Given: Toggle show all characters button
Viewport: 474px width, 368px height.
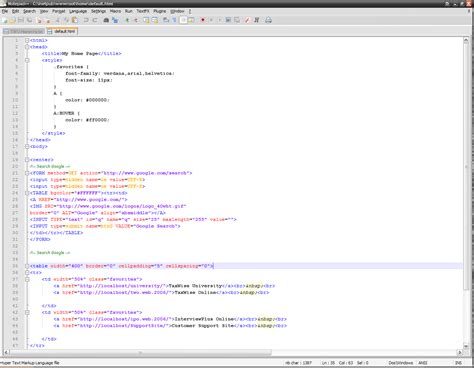Looking at the screenshot, I should (x=174, y=20).
